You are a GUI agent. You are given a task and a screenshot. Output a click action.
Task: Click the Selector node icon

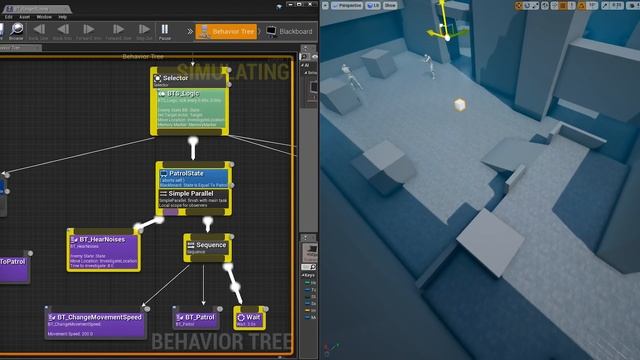point(157,78)
